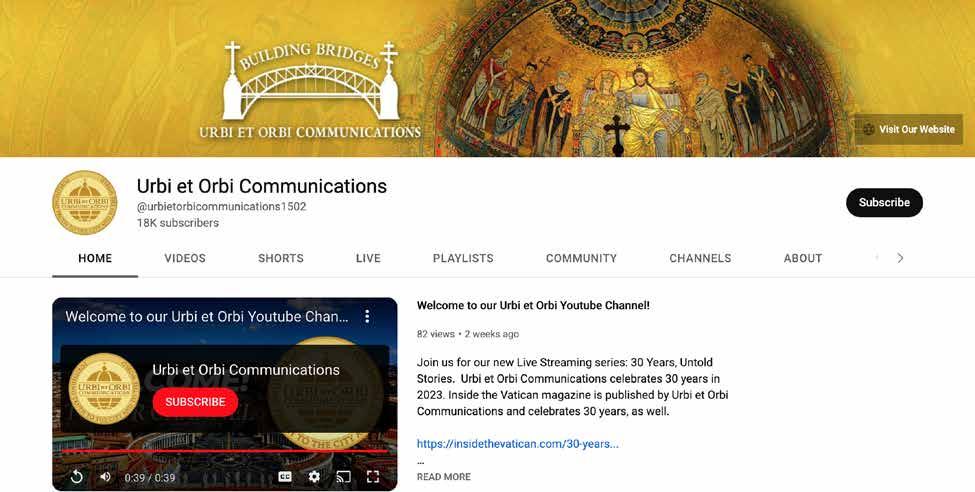Click the red video progress bar
The width and height of the screenshot is (975, 492).
tap(224, 451)
